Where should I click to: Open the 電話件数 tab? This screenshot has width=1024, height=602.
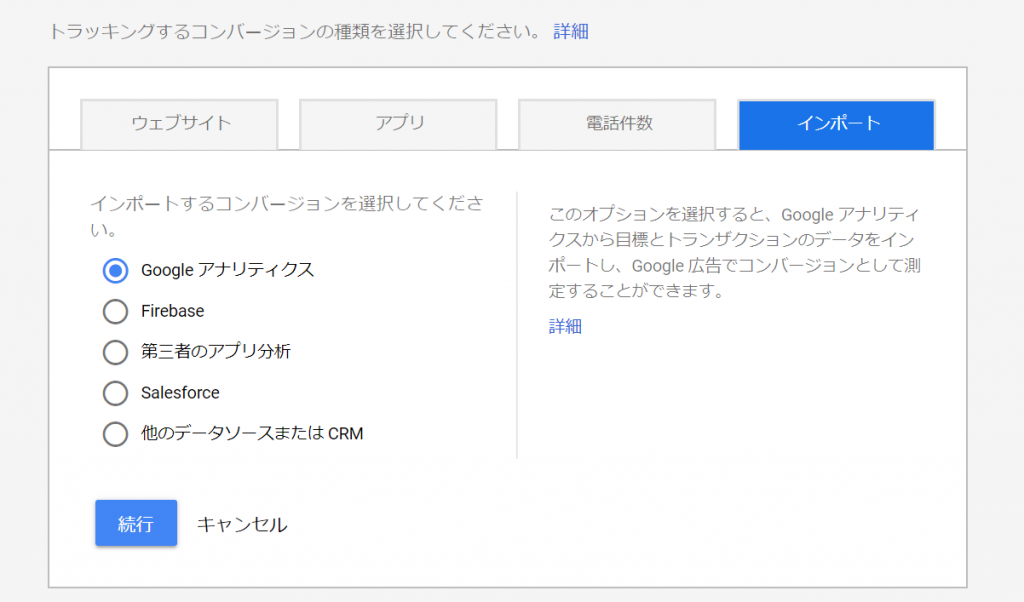coord(617,124)
